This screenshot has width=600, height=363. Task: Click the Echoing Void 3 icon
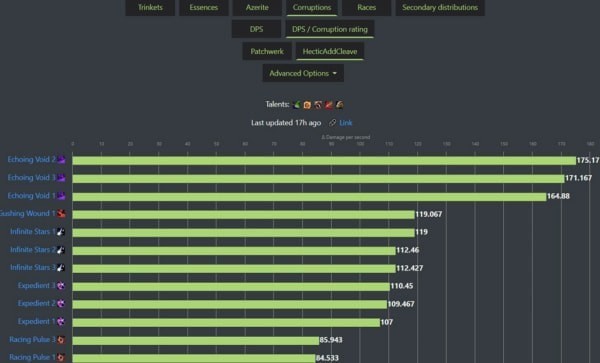tap(61, 178)
